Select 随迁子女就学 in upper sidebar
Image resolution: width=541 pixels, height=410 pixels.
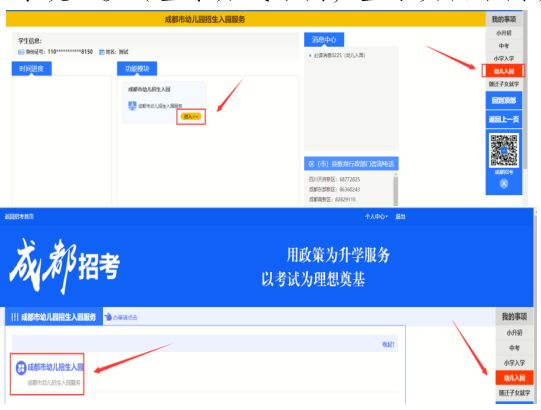504,84
